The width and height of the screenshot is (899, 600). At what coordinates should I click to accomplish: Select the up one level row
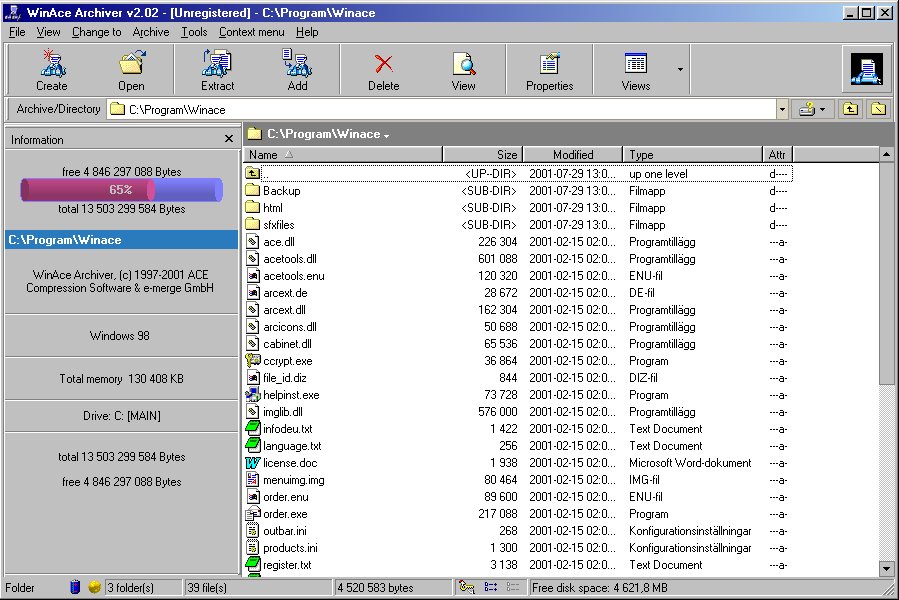(x=518, y=173)
